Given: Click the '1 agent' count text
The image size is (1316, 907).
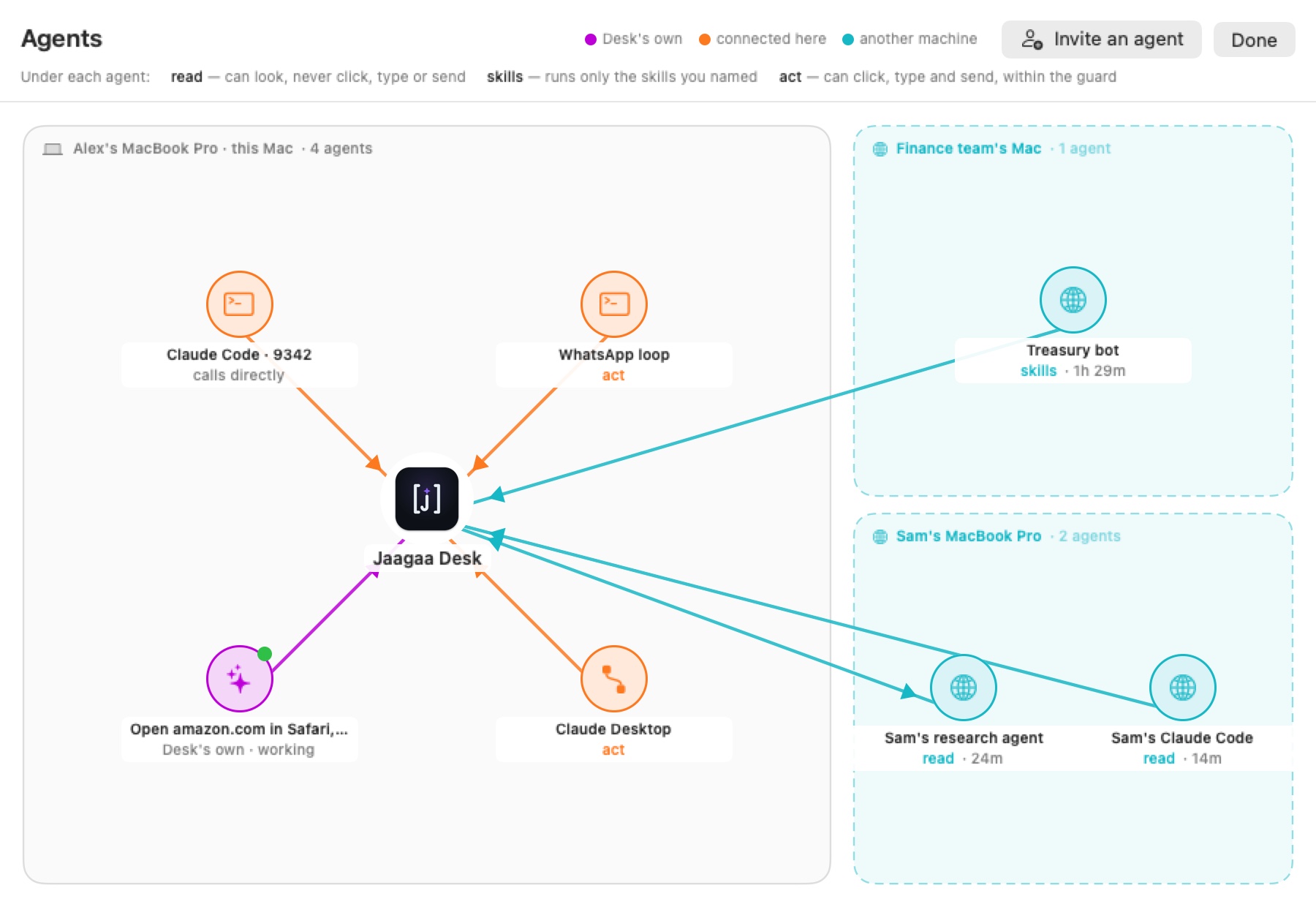Looking at the screenshot, I should (1085, 148).
